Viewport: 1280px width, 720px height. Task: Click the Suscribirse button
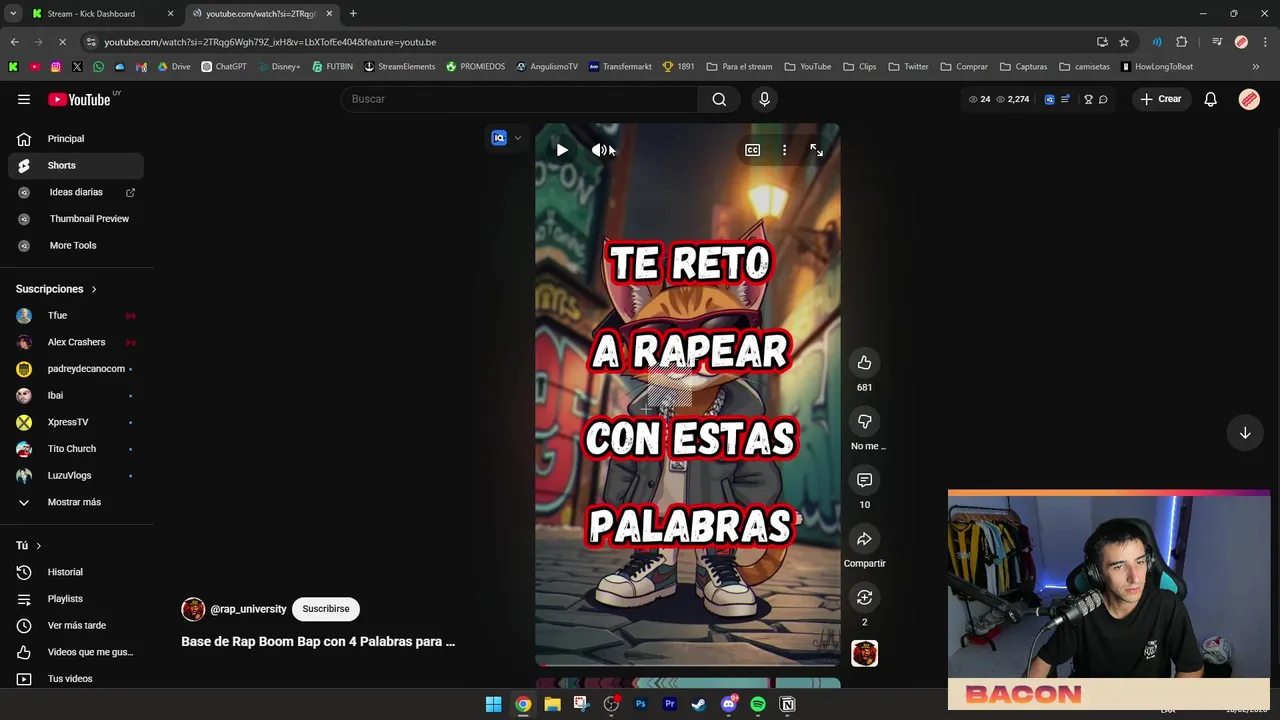pyautogui.click(x=326, y=609)
